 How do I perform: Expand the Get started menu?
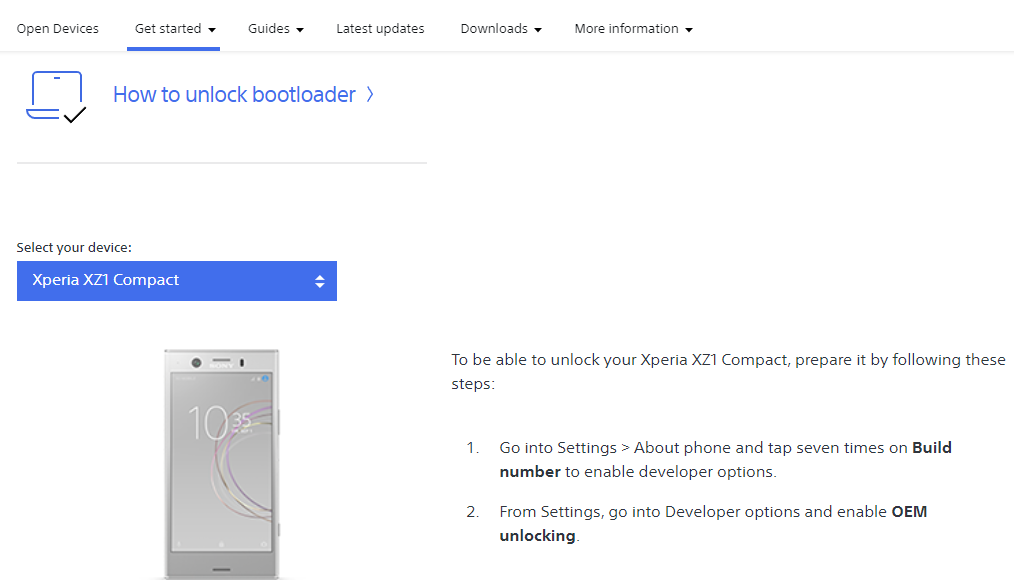point(175,28)
